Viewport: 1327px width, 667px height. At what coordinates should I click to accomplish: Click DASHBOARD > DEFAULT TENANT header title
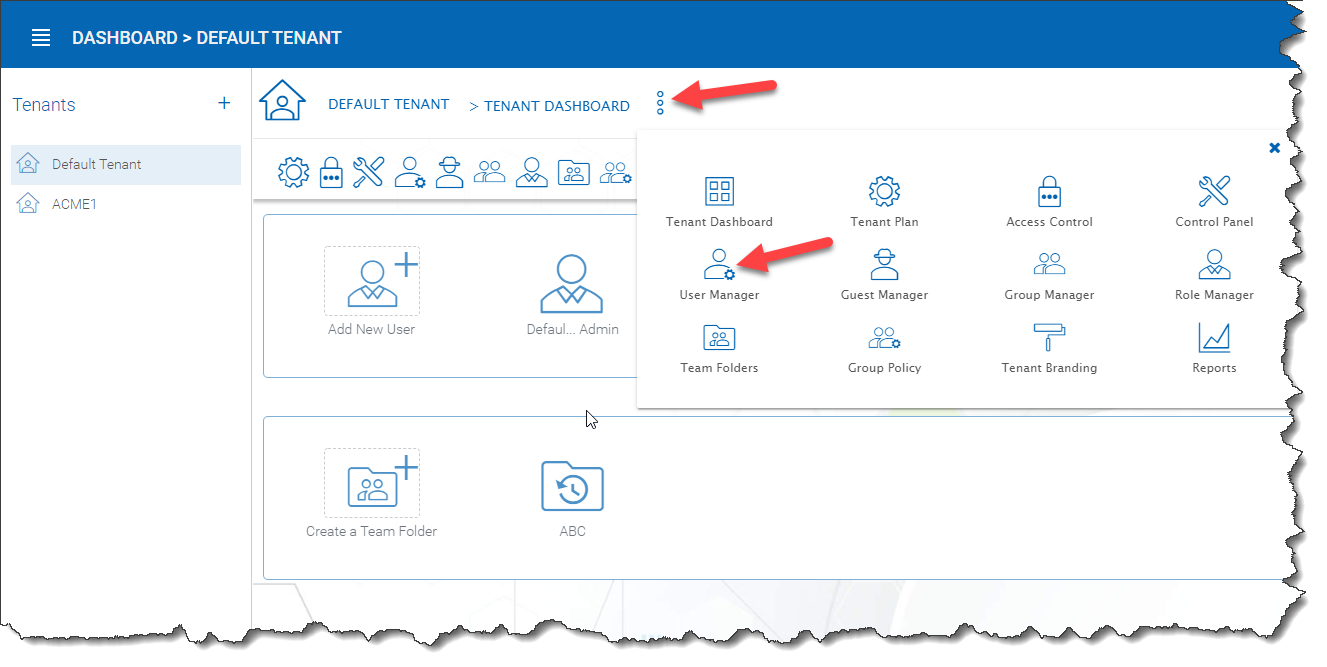[207, 38]
